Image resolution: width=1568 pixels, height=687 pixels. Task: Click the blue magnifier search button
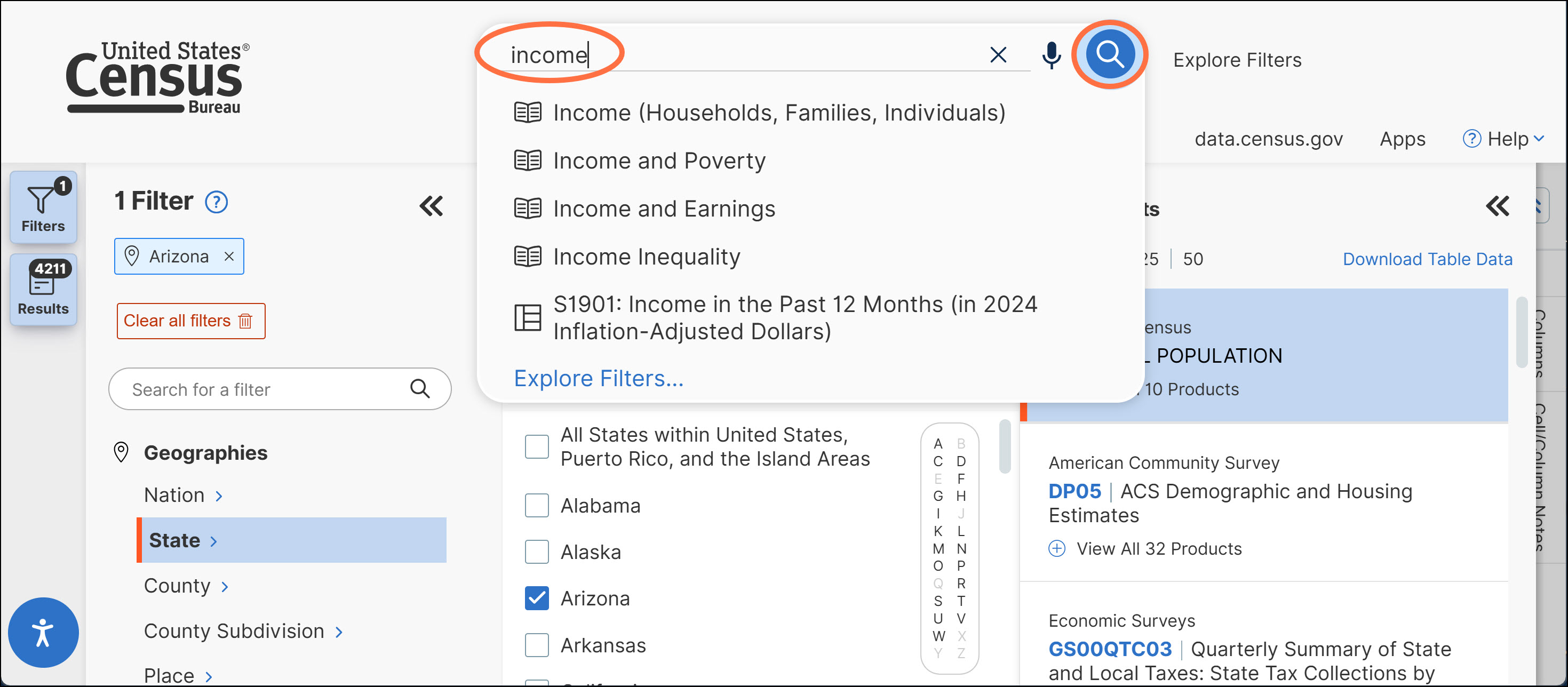(x=1109, y=55)
